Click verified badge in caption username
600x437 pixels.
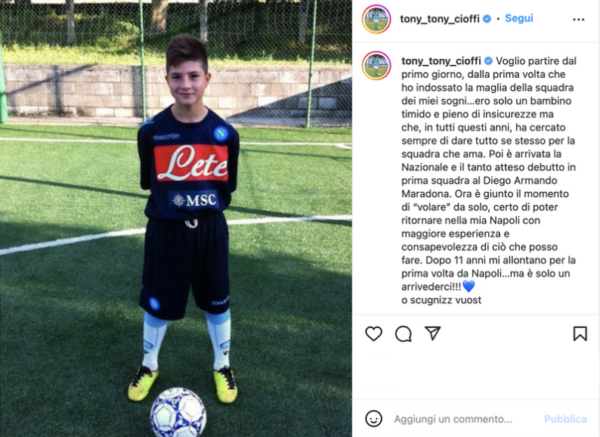[489, 61]
